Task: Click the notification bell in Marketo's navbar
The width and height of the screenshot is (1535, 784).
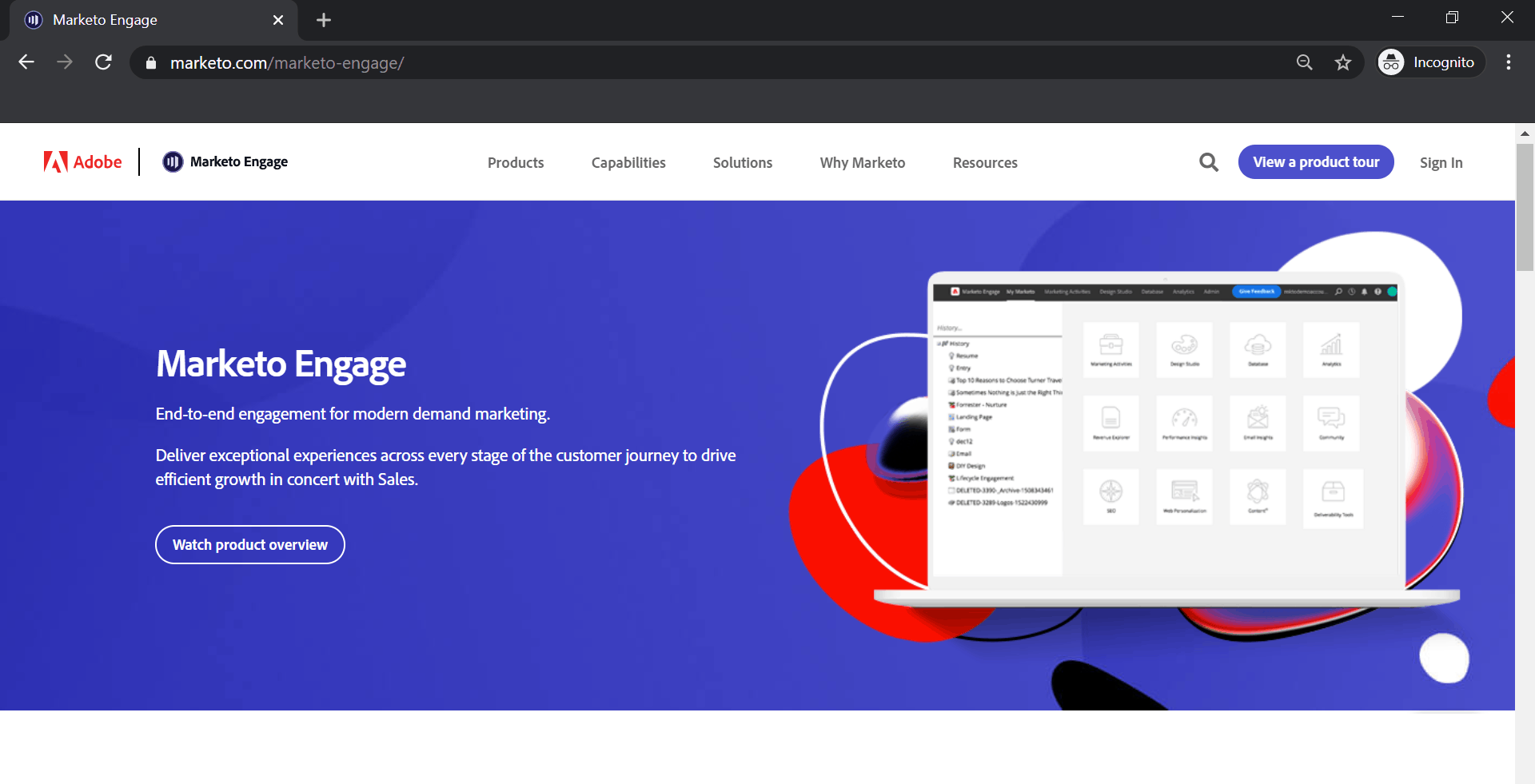Action: 1364,292
